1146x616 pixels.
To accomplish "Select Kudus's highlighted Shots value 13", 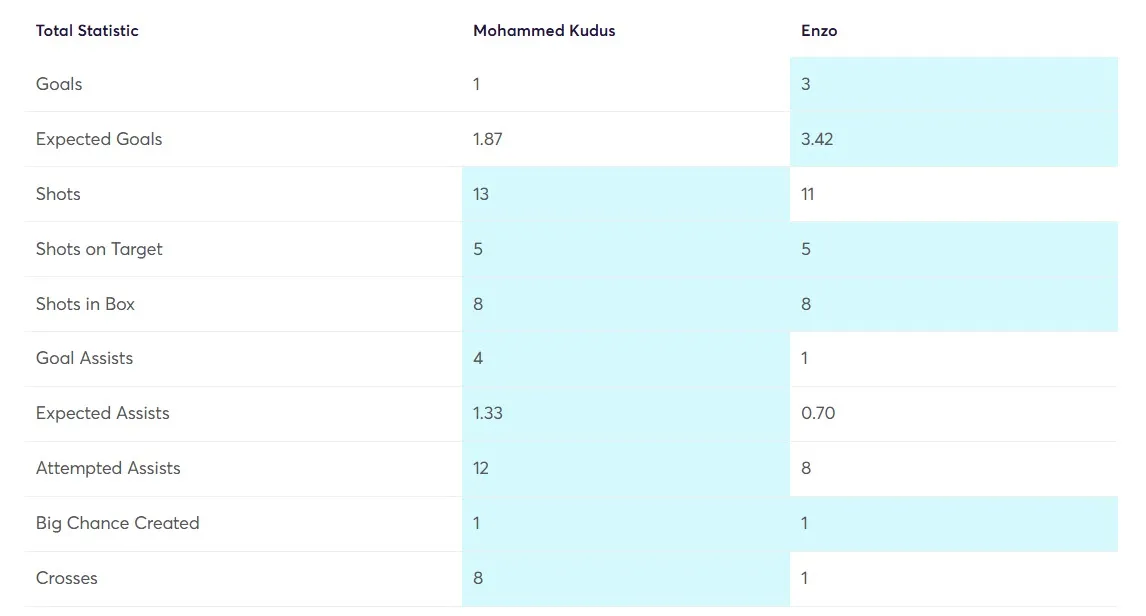I will (x=481, y=194).
